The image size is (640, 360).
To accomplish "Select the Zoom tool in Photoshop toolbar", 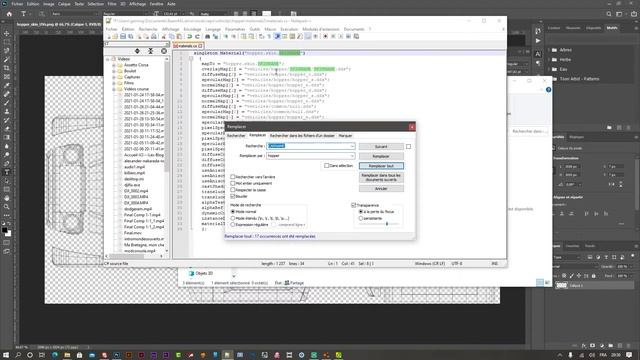I will click(x=7, y=207).
